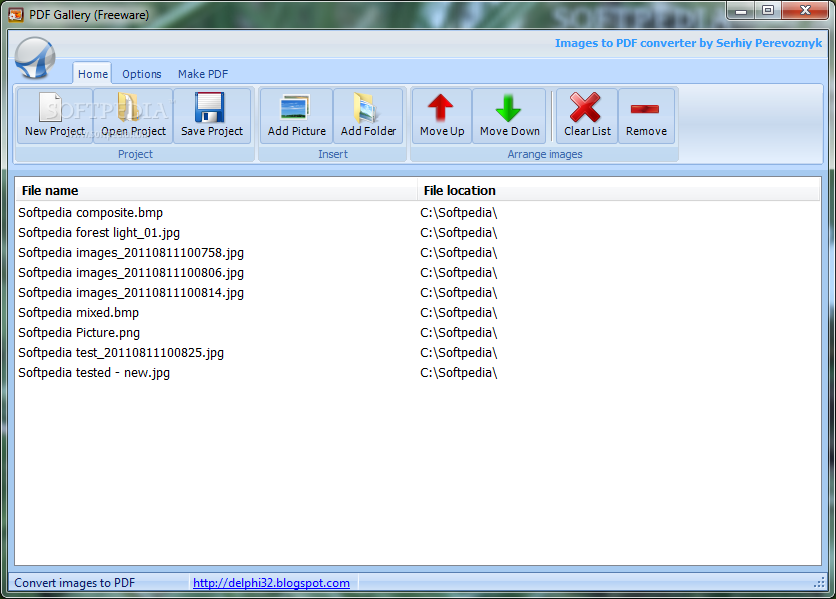This screenshot has width=836, height=599.
Task: Open a project with Open Project
Action: pyautogui.click(x=133, y=116)
